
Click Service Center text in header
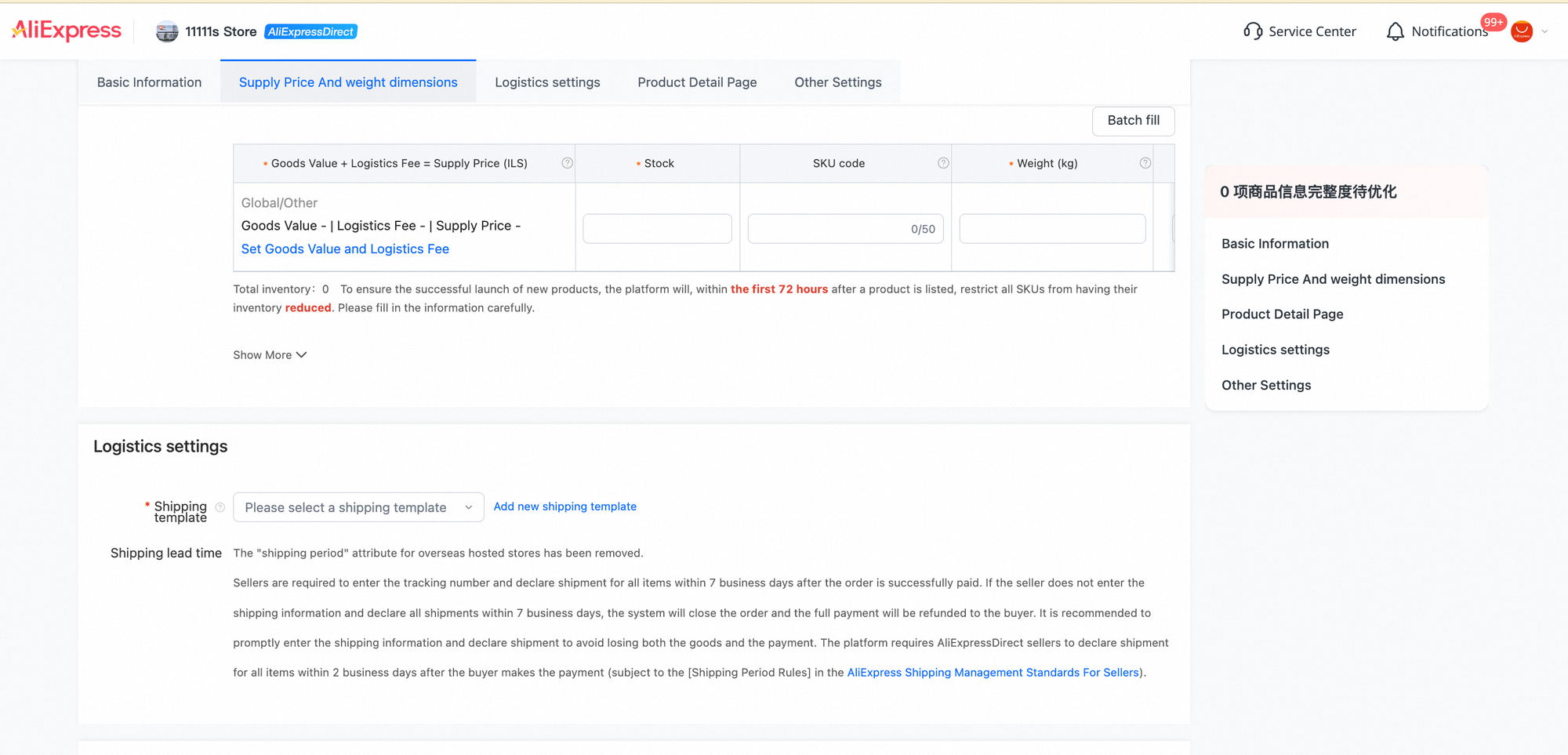pos(1312,31)
